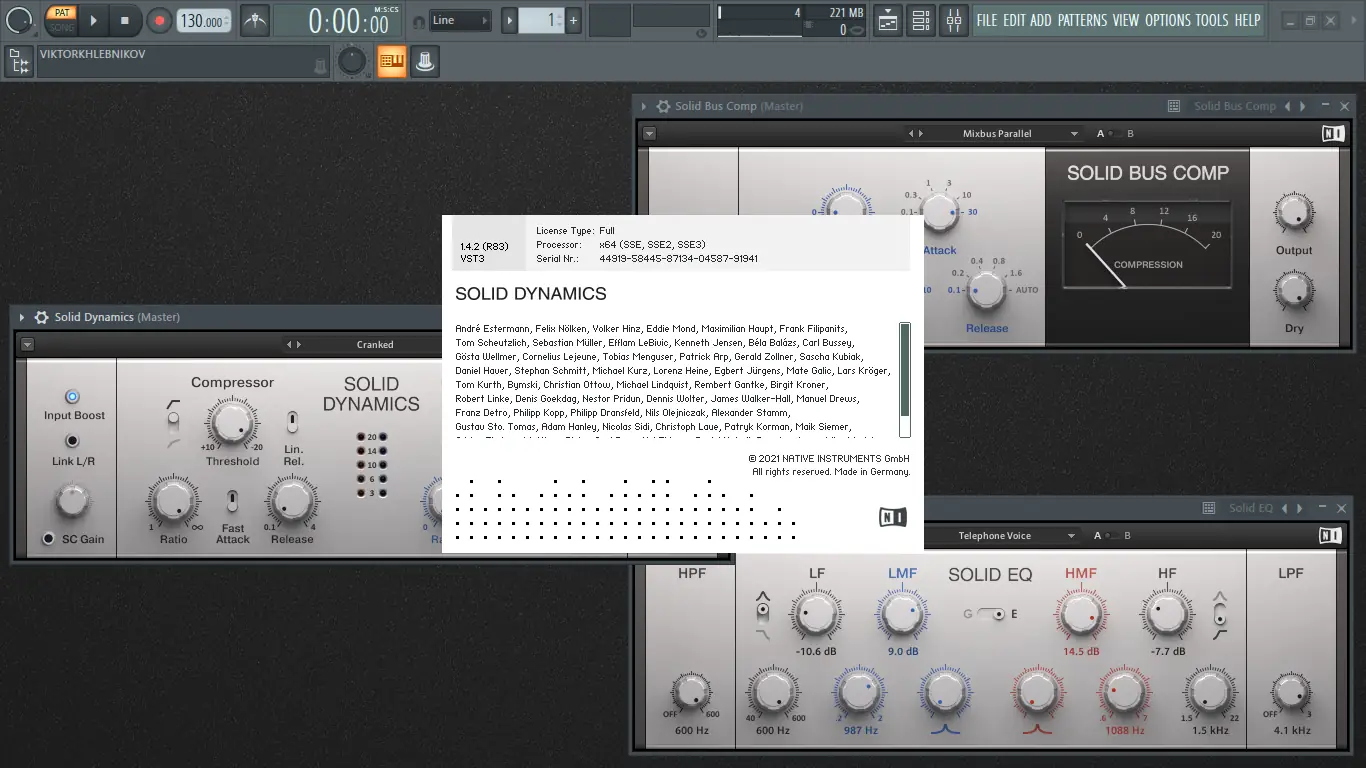Click the Solid Bus Comp header menu dropdown

pos(649,133)
